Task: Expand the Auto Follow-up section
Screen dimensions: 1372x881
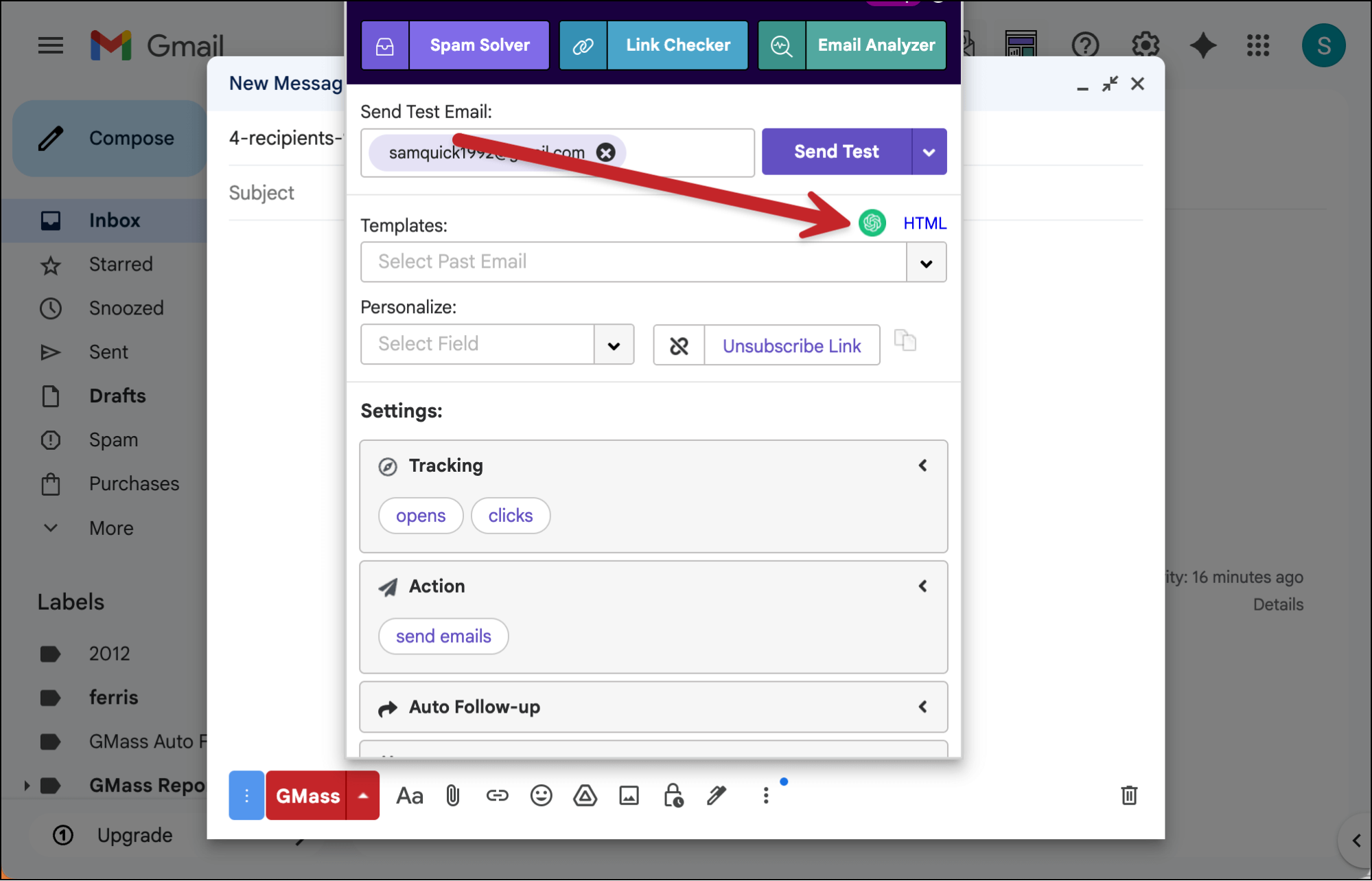Action: tap(653, 707)
